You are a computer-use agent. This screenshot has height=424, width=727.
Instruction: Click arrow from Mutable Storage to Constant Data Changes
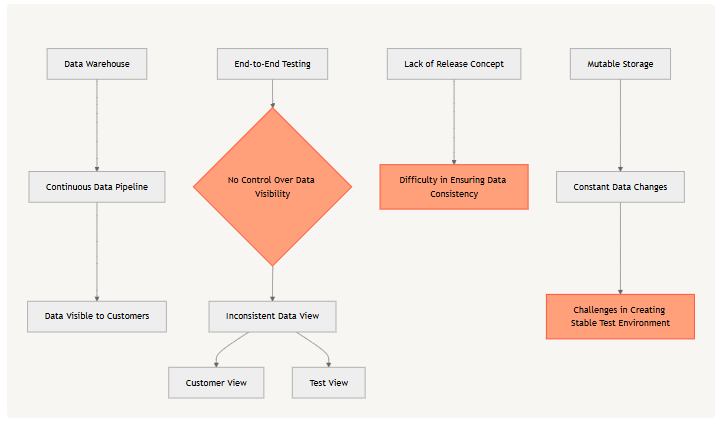pos(620,125)
